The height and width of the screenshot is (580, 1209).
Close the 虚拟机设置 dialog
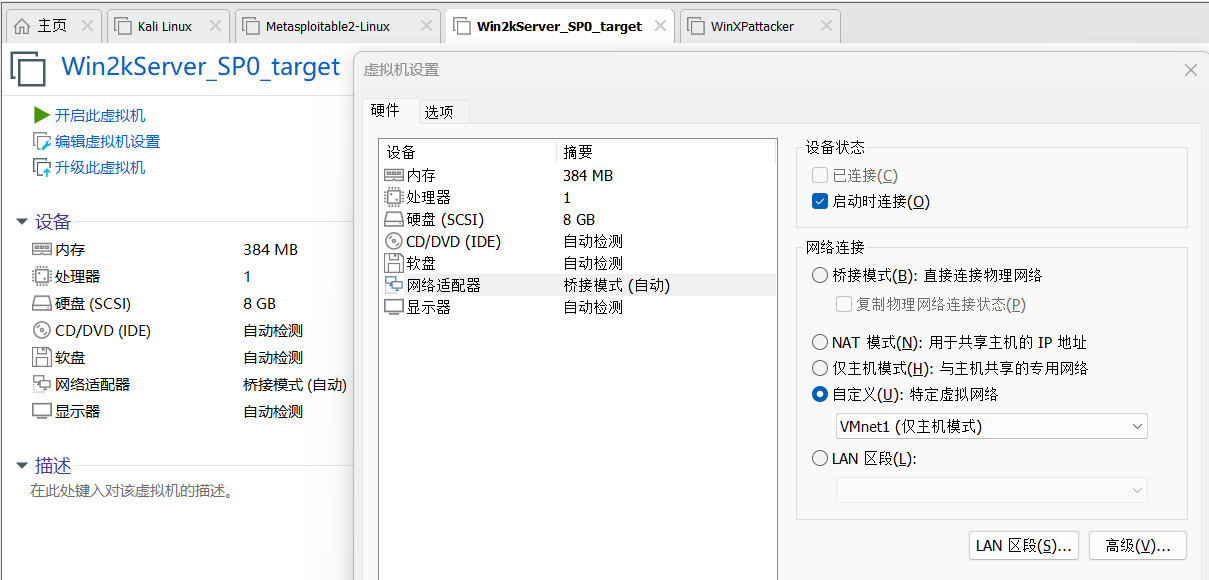[x=1190, y=70]
